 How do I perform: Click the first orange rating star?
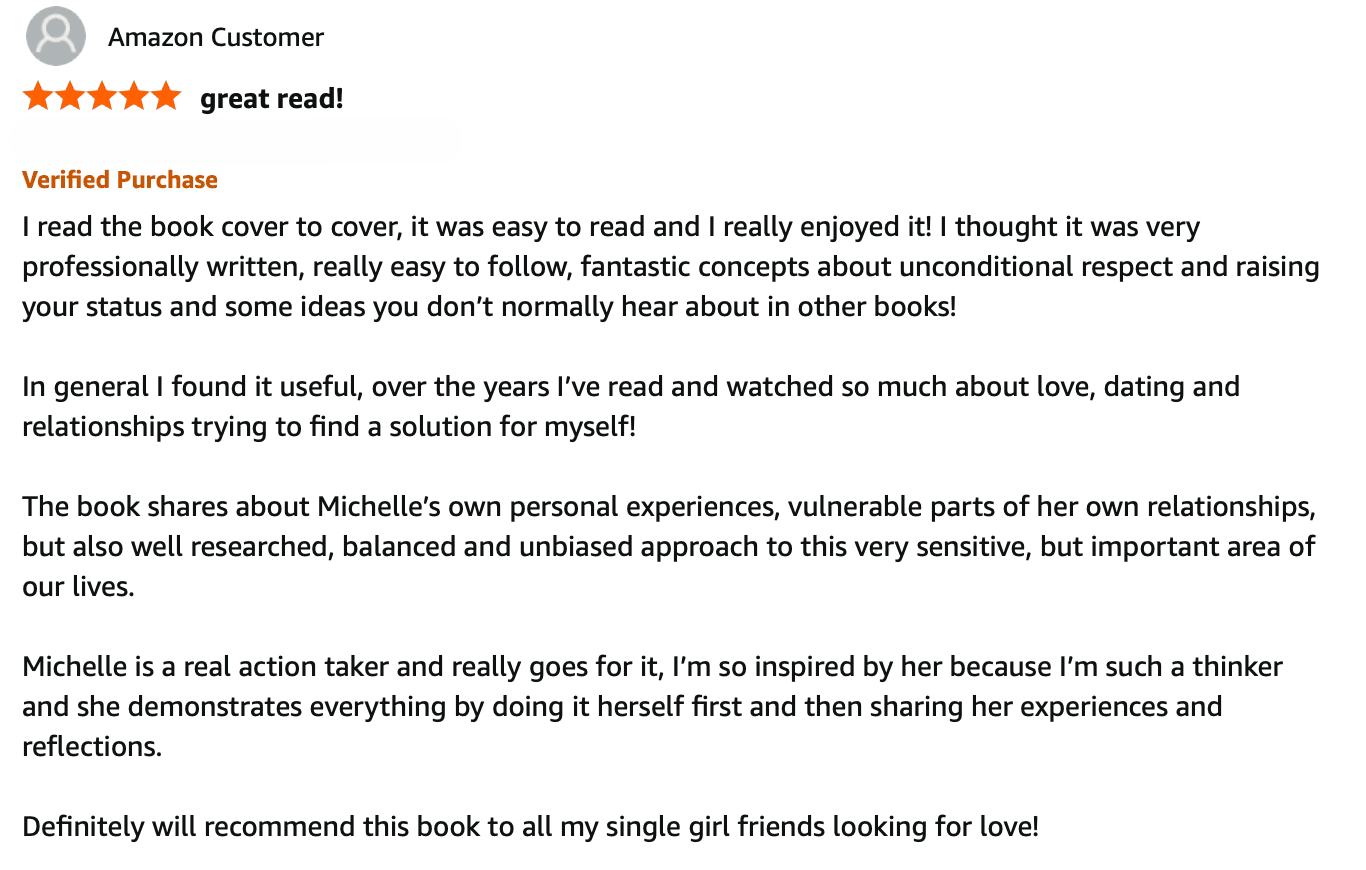click(x=39, y=97)
